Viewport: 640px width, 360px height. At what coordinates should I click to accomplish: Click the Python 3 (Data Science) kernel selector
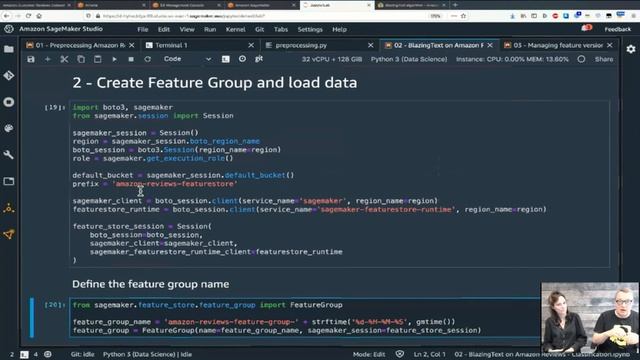(409, 59)
